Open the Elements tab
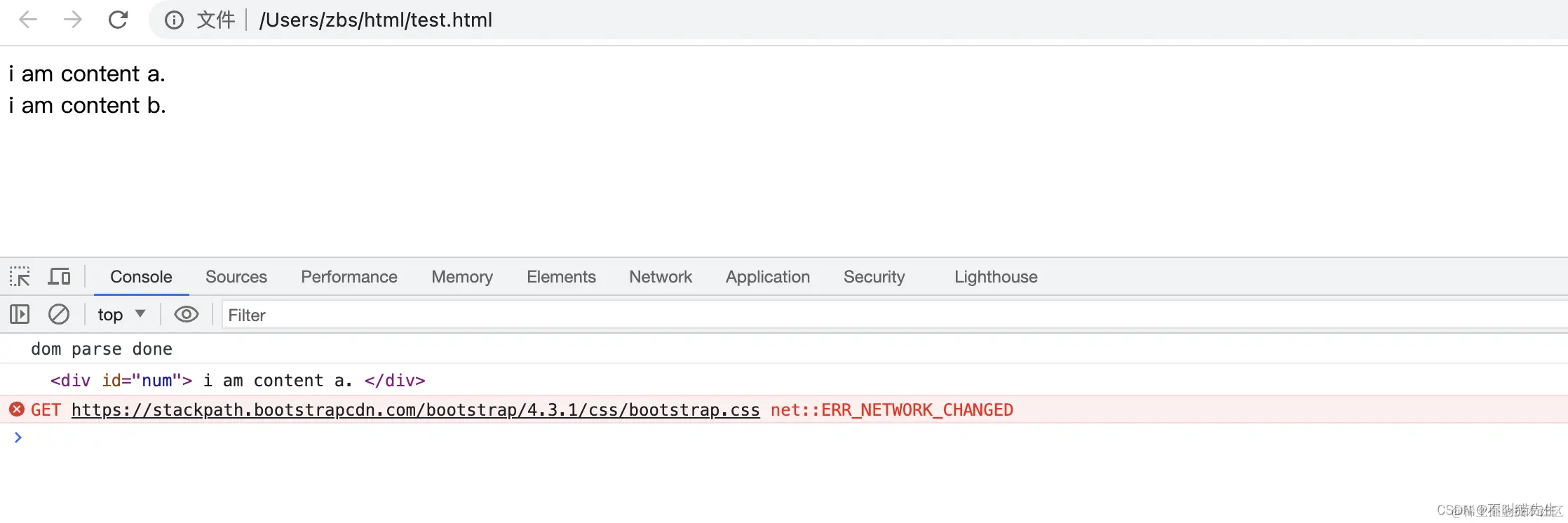This screenshot has height=523, width=1568. point(561,277)
